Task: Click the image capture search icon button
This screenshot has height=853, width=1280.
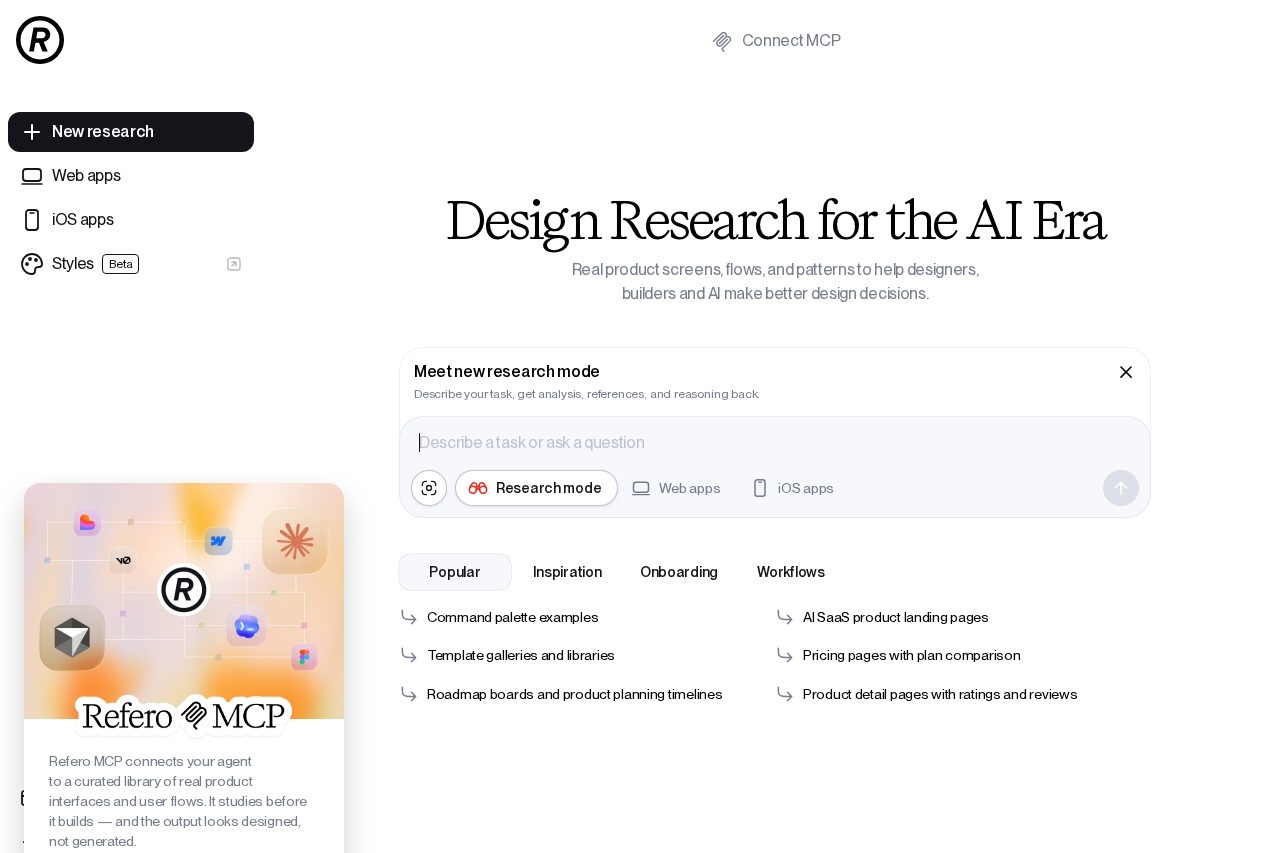Action: tap(429, 488)
